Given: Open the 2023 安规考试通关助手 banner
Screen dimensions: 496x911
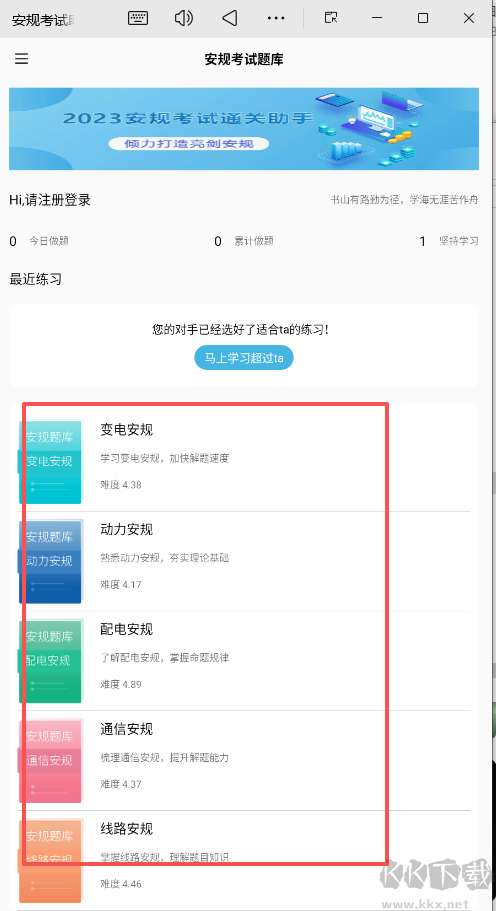Looking at the screenshot, I should [244, 128].
